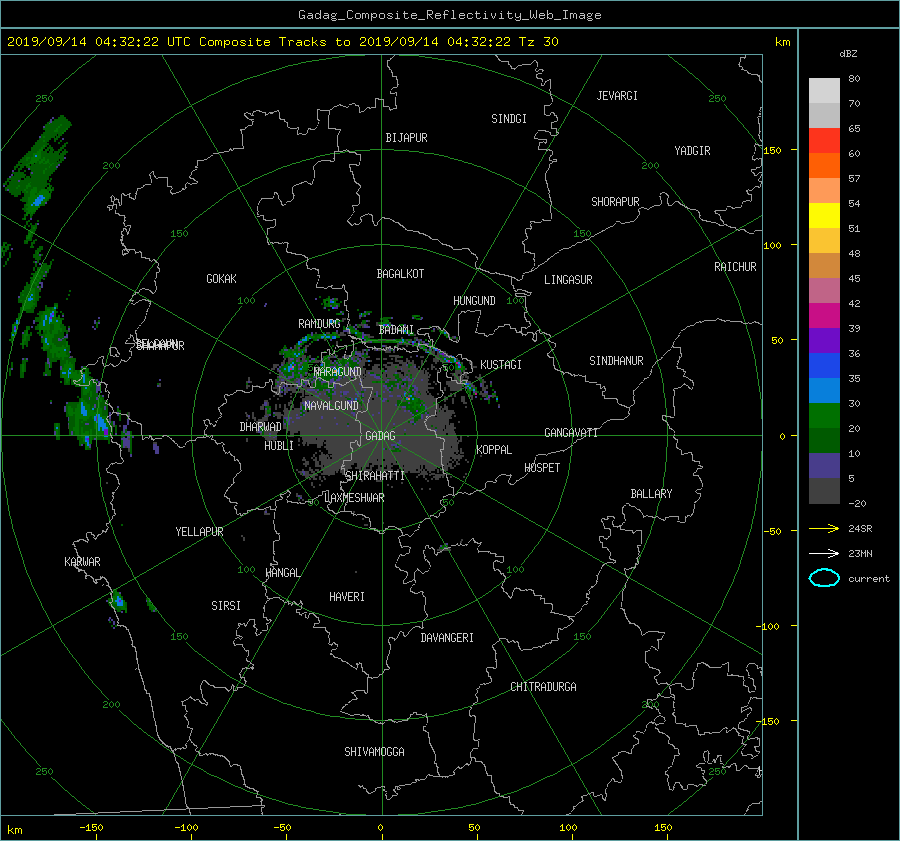Click the 51 dBZ yellow color swatch
Viewport: 900px width, 841px height.
[x=824, y=215]
